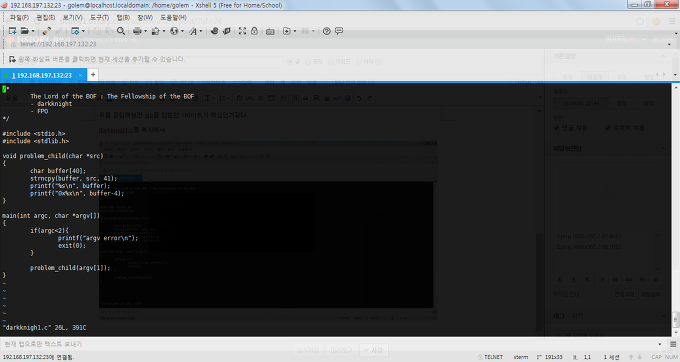Open the 도움말(H) menu
The image size is (680, 362).
point(173,17)
